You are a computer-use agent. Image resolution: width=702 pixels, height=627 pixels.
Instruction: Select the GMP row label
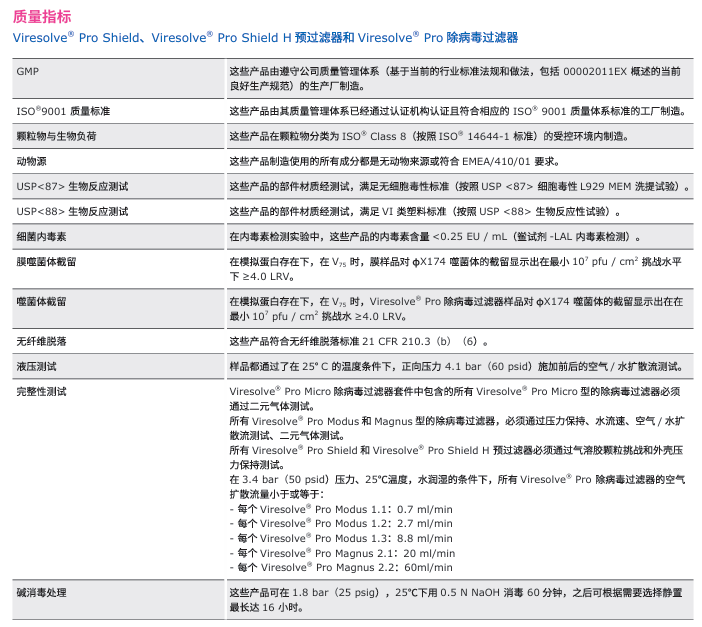tap(26, 72)
